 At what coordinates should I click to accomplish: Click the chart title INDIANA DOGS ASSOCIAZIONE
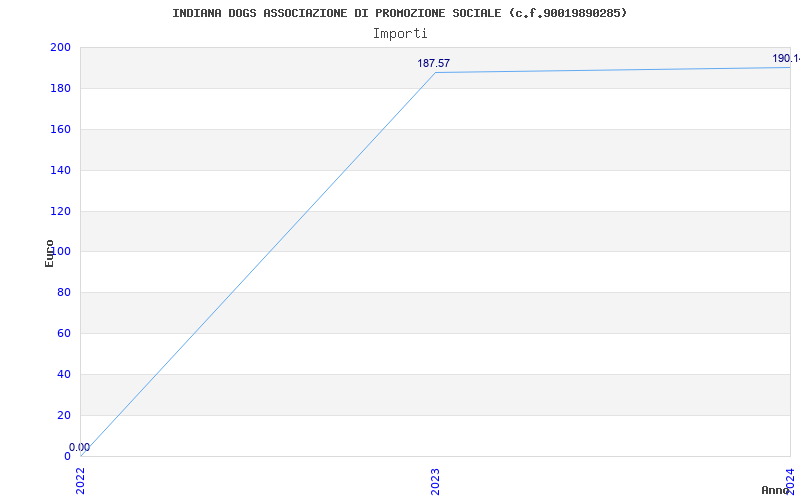point(400,13)
